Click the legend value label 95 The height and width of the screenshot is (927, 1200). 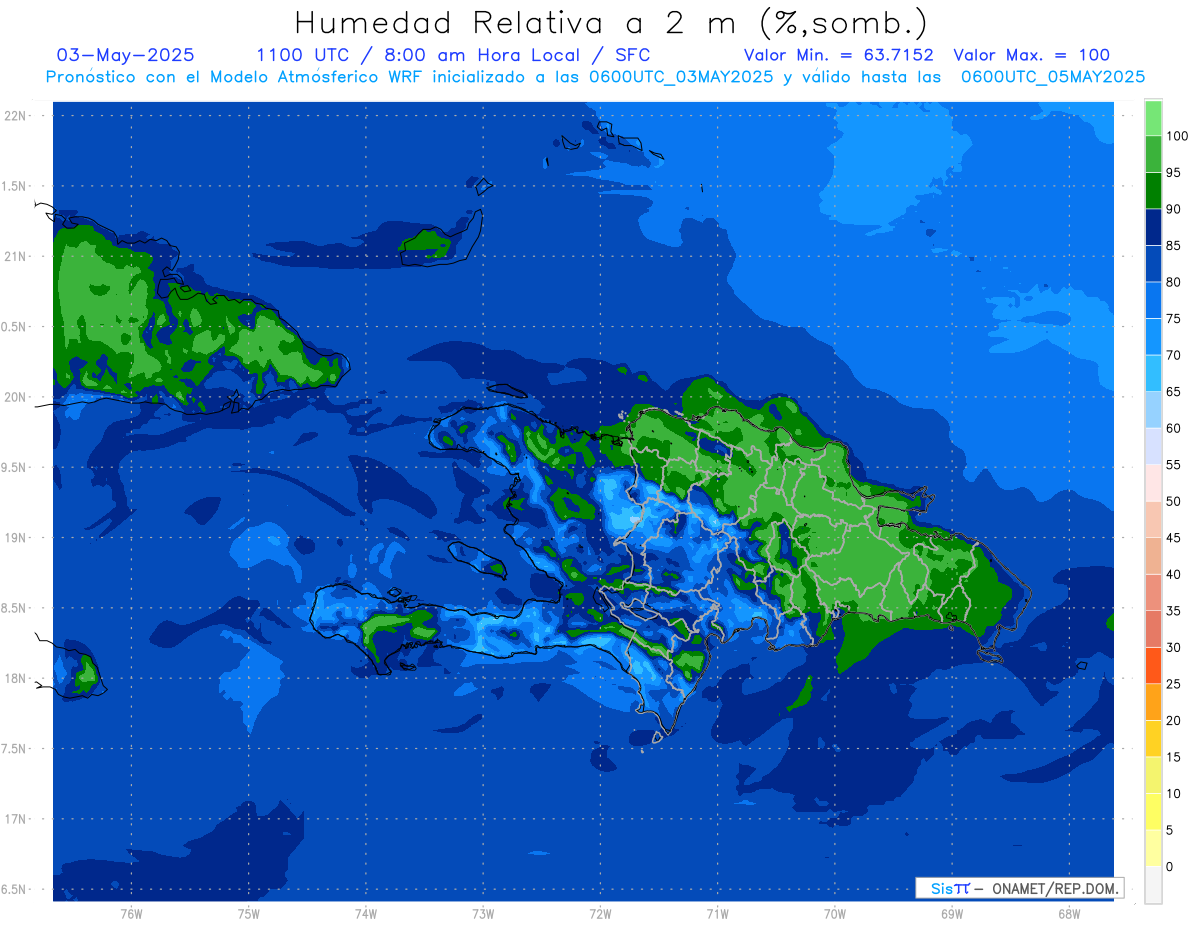(1174, 173)
